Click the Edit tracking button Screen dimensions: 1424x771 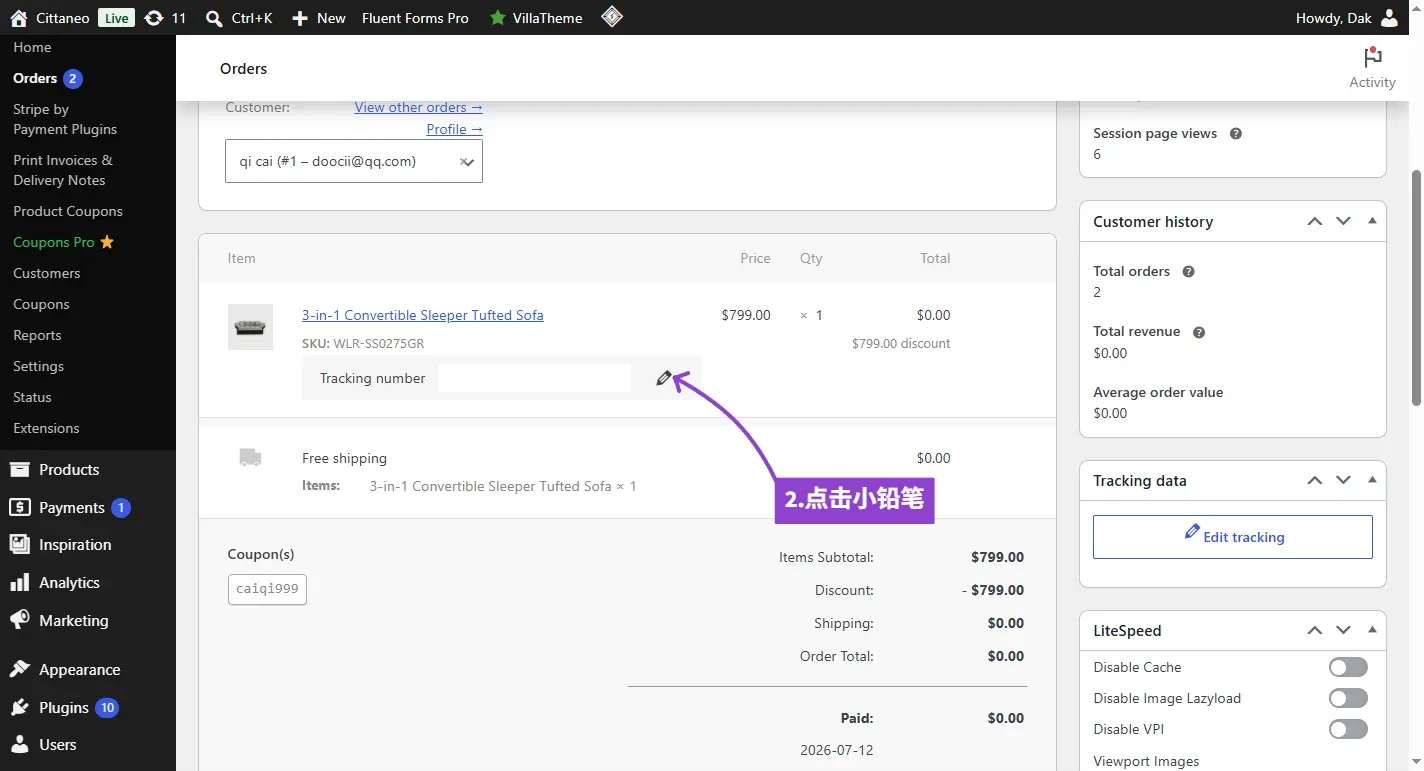click(x=1233, y=537)
